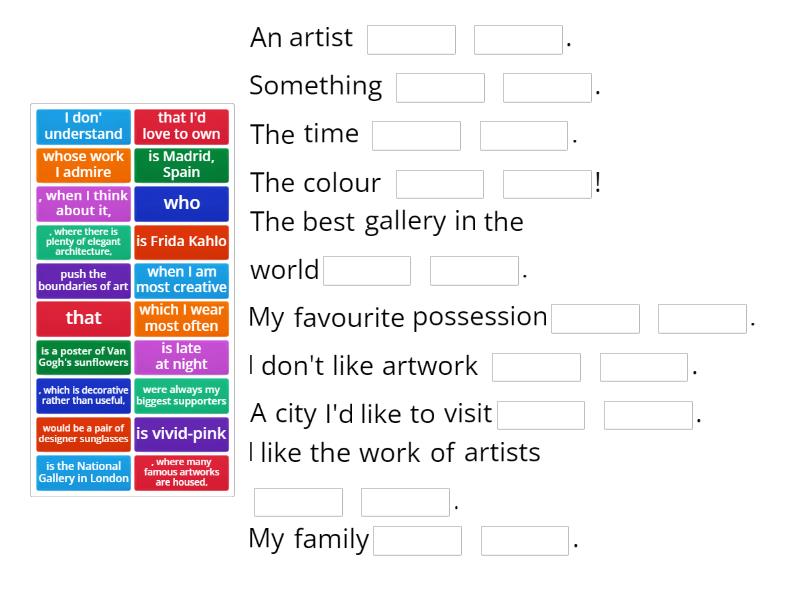Click first blank after 'An artist'
800x600 pixels.
[411, 40]
